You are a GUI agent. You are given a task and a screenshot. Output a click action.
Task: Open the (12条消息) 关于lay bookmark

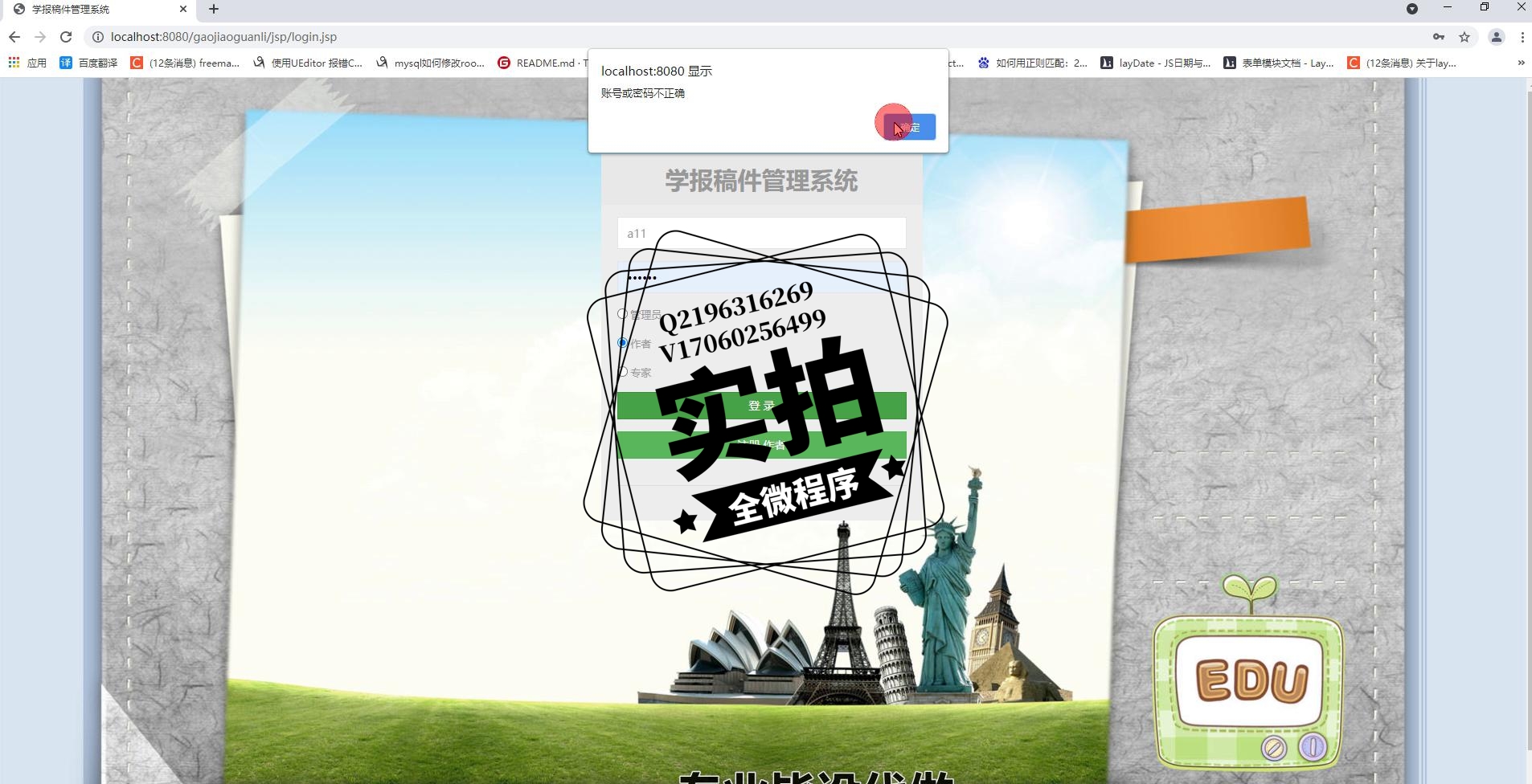tap(1403, 63)
